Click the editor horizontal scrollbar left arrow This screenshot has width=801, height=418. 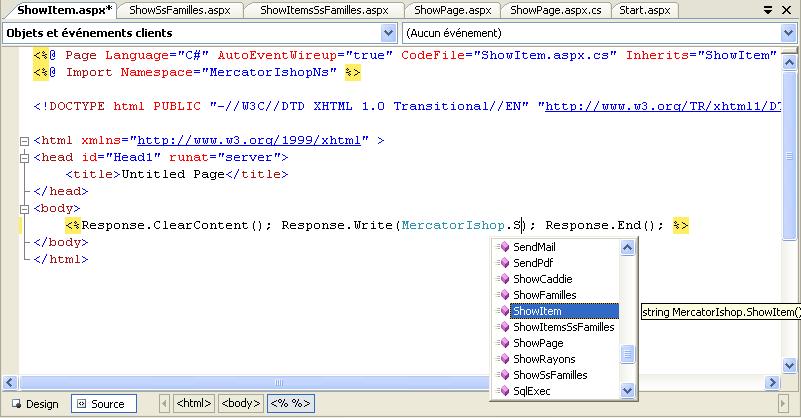[10, 382]
